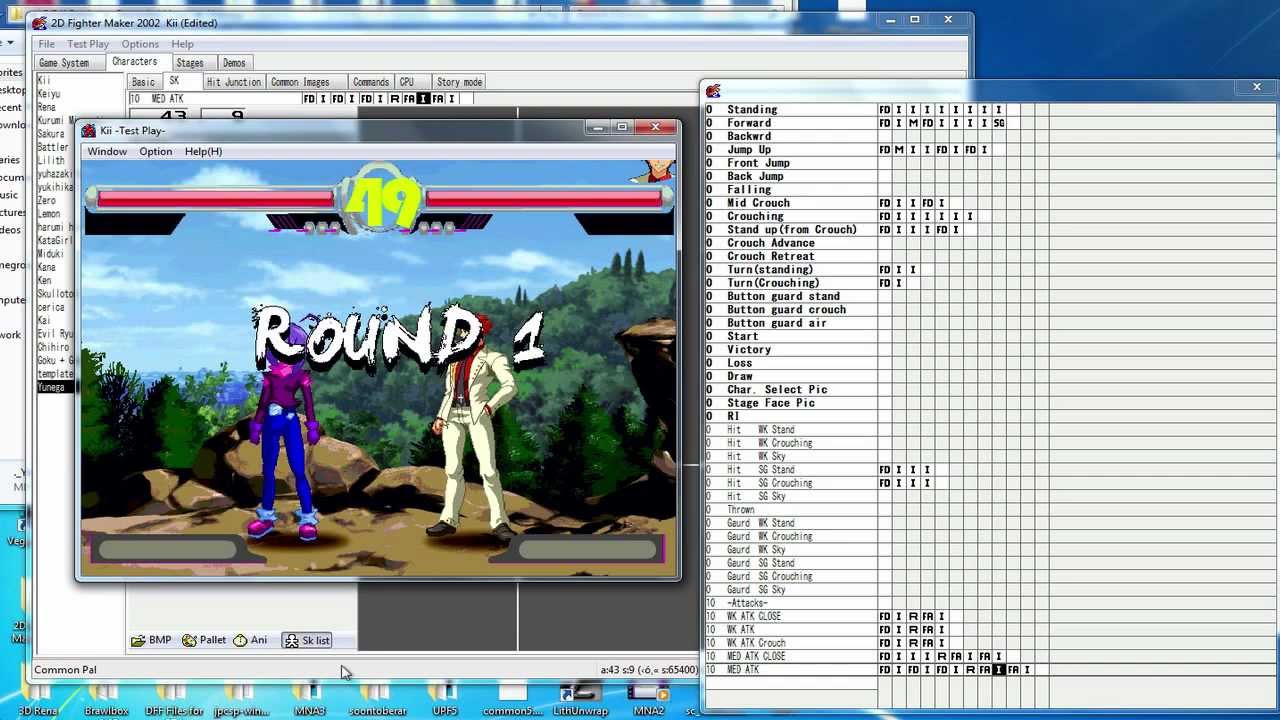Select the Gaurd WK Crouching row
This screenshot has height=720, width=1280.
point(790,537)
